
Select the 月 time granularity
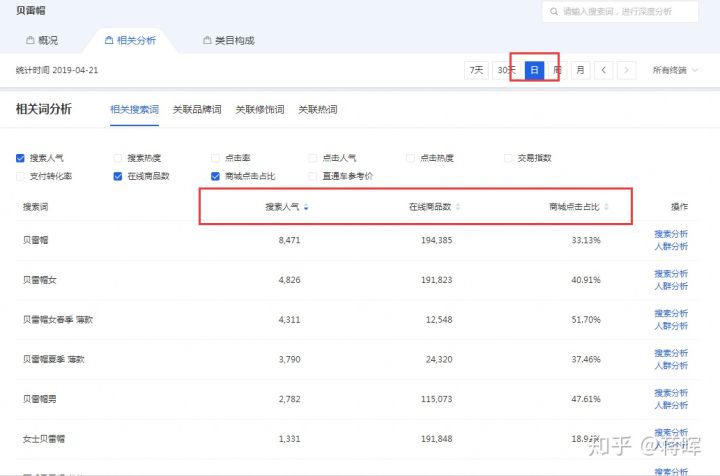coord(580,70)
